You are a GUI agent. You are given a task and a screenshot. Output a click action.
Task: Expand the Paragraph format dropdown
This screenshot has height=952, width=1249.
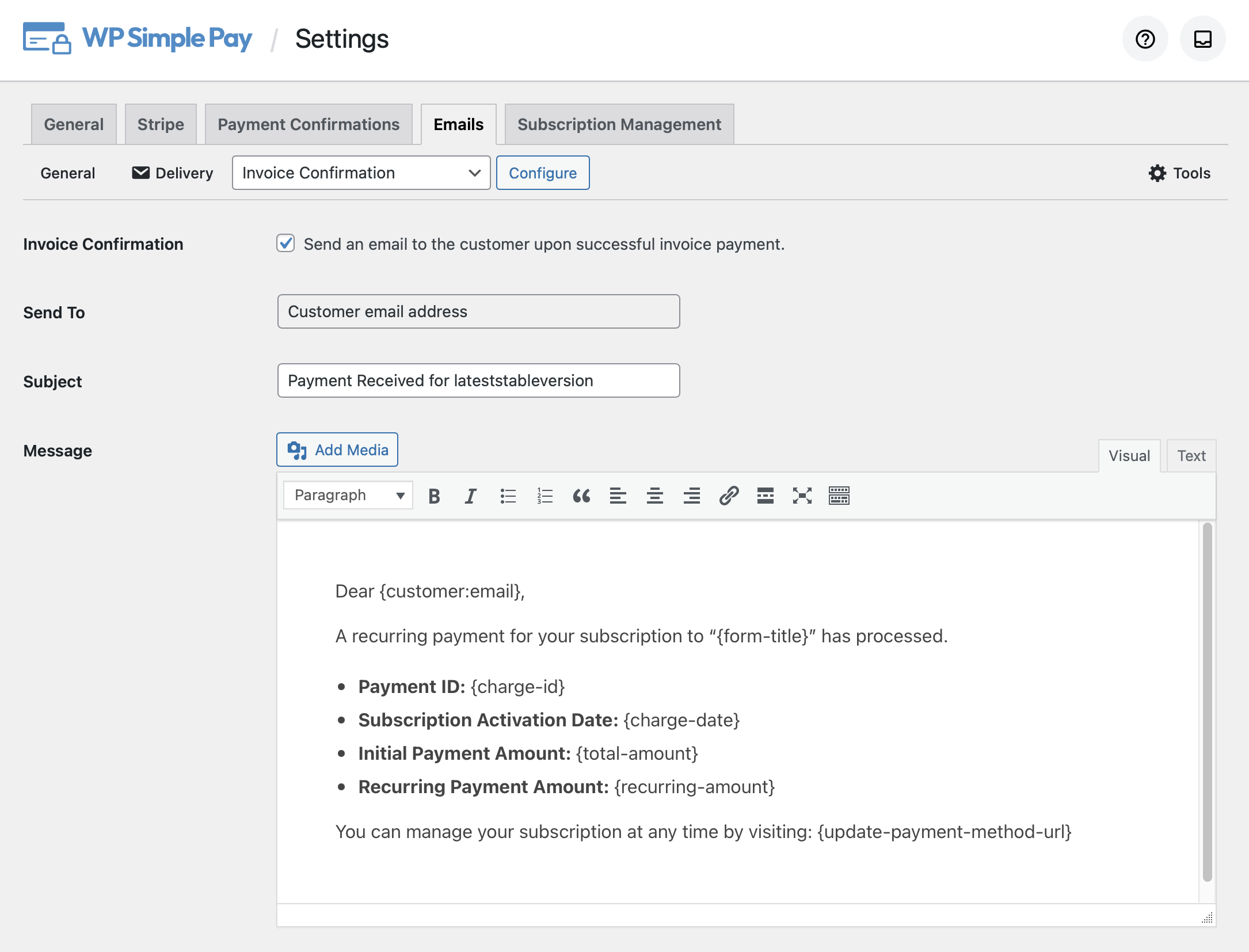[348, 496]
